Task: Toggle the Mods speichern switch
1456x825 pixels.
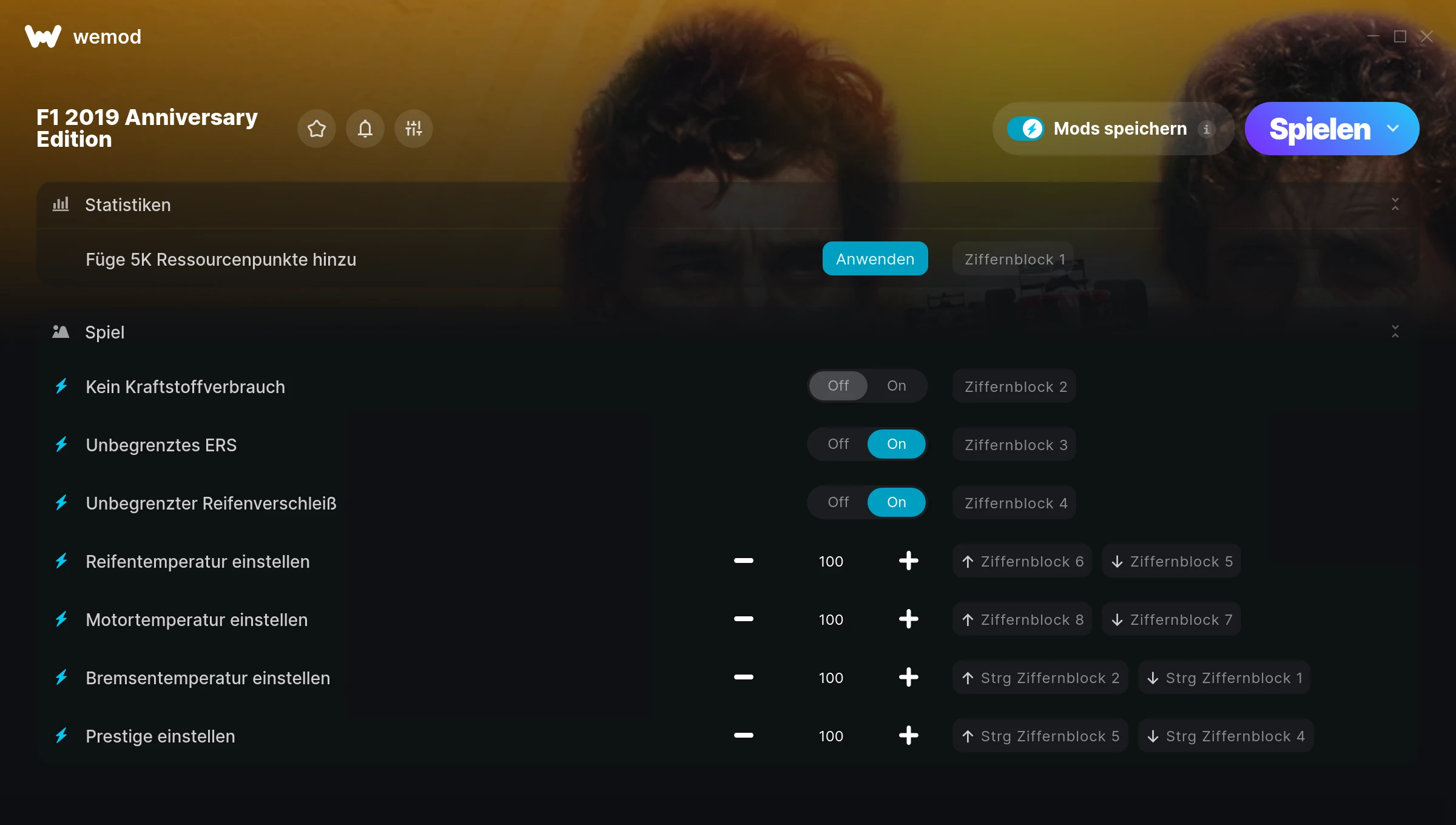Action: 1026,129
